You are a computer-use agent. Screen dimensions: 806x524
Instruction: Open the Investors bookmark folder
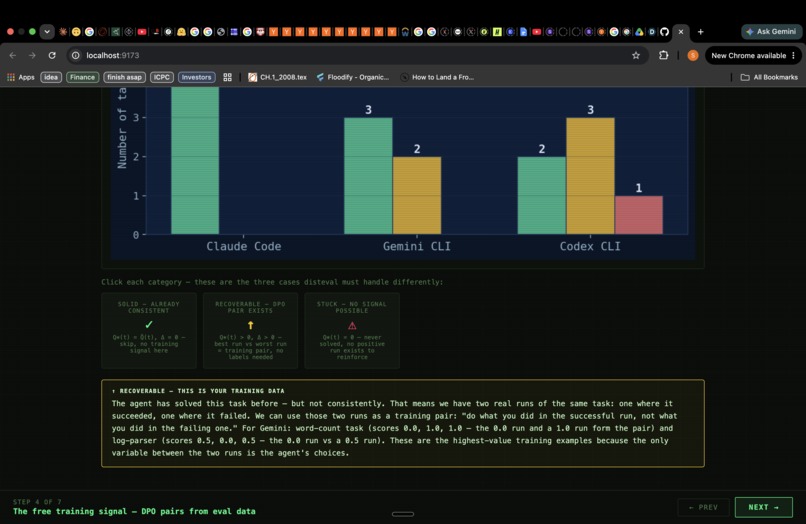(196, 77)
